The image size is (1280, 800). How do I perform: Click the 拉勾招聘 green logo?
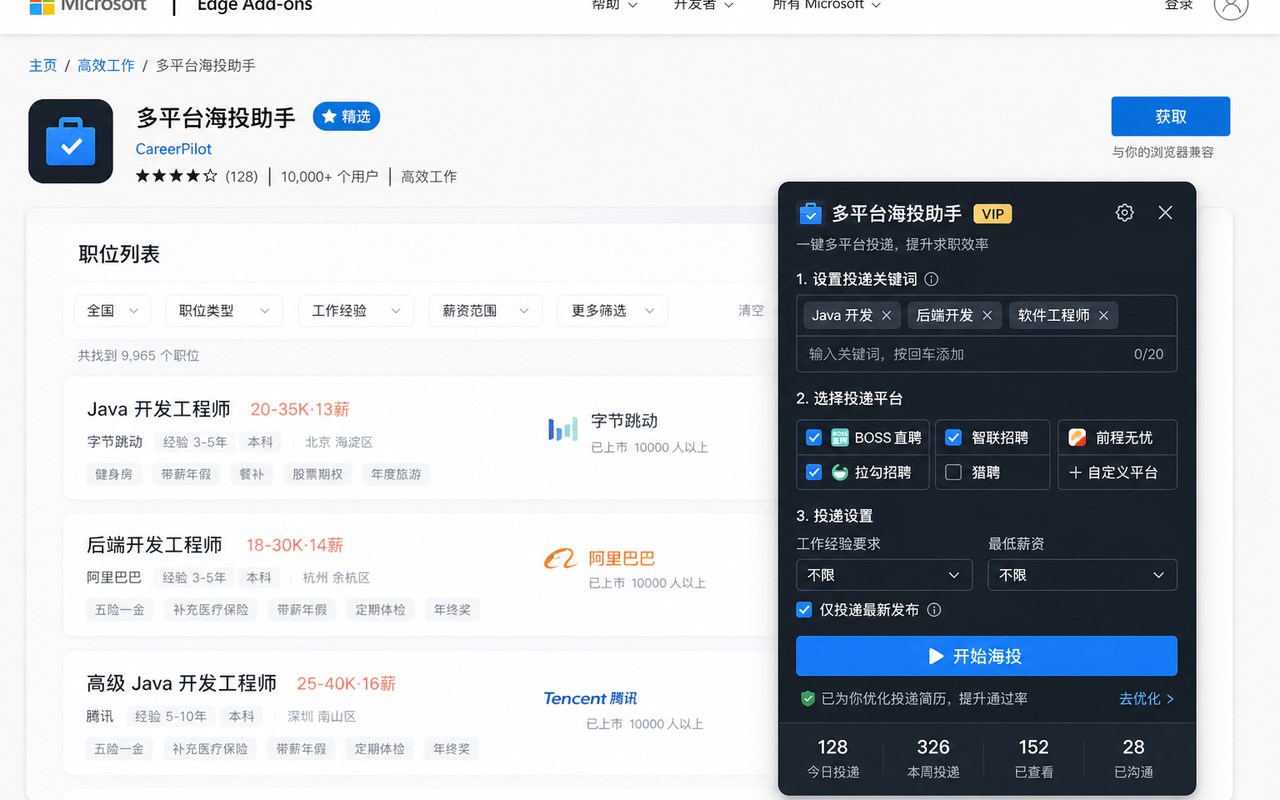tap(840, 472)
